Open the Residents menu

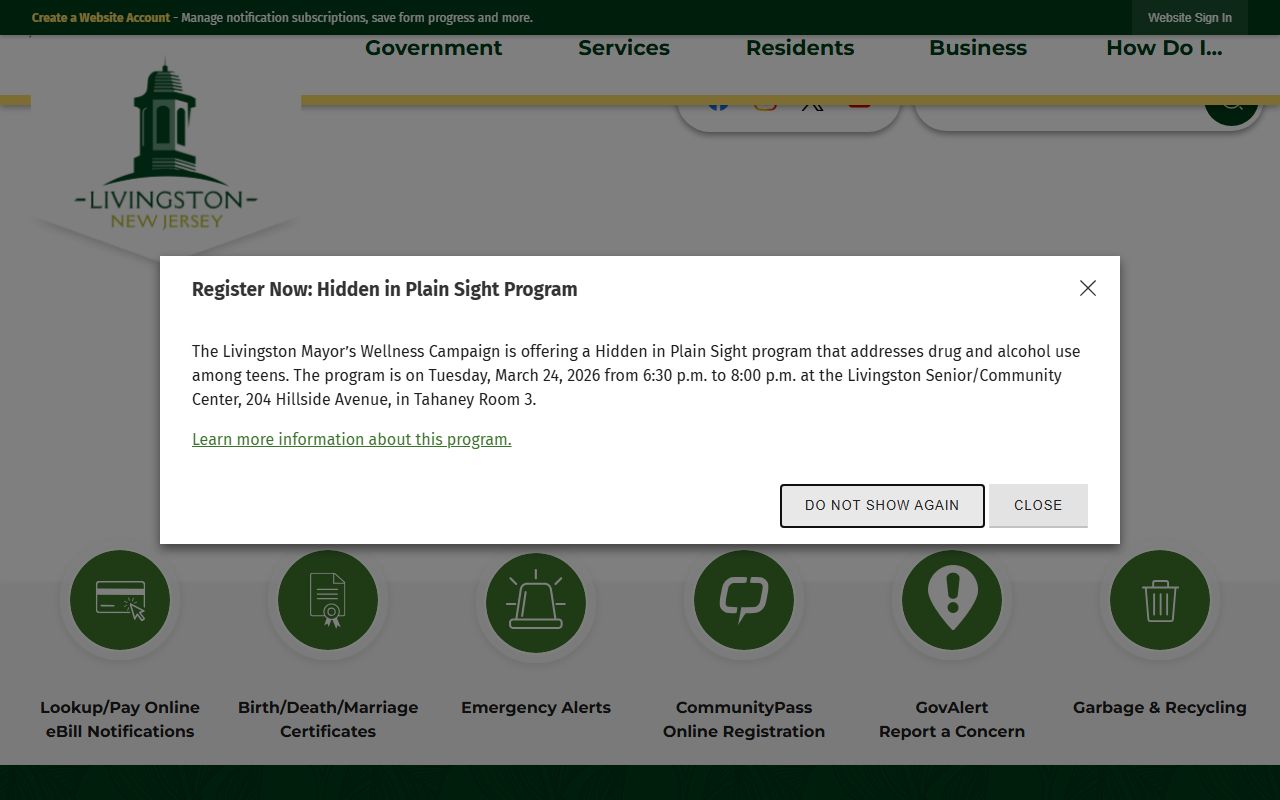tap(800, 48)
